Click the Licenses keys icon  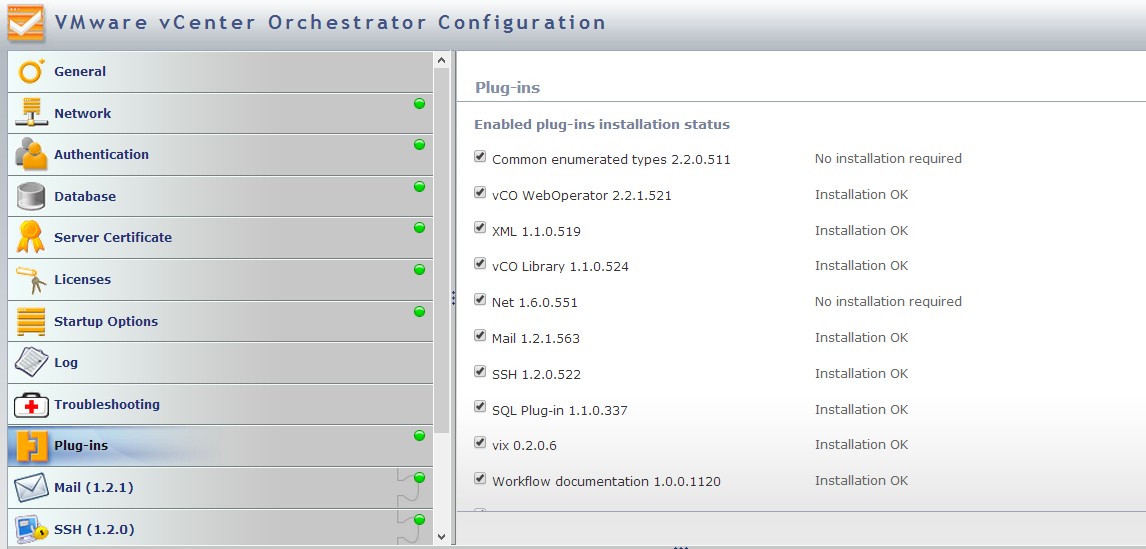coord(31,280)
